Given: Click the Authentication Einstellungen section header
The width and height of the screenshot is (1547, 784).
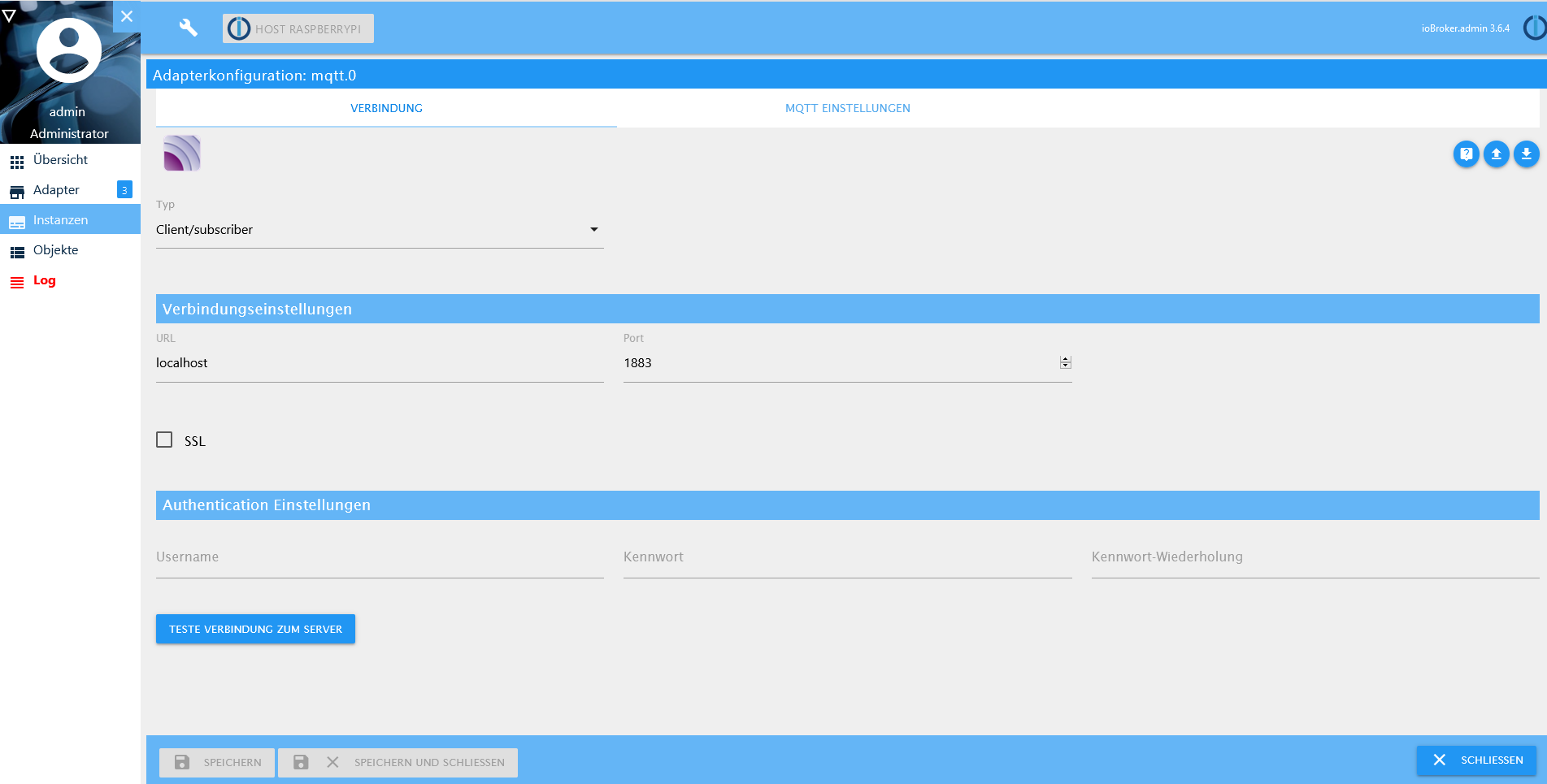Looking at the screenshot, I should coord(847,505).
